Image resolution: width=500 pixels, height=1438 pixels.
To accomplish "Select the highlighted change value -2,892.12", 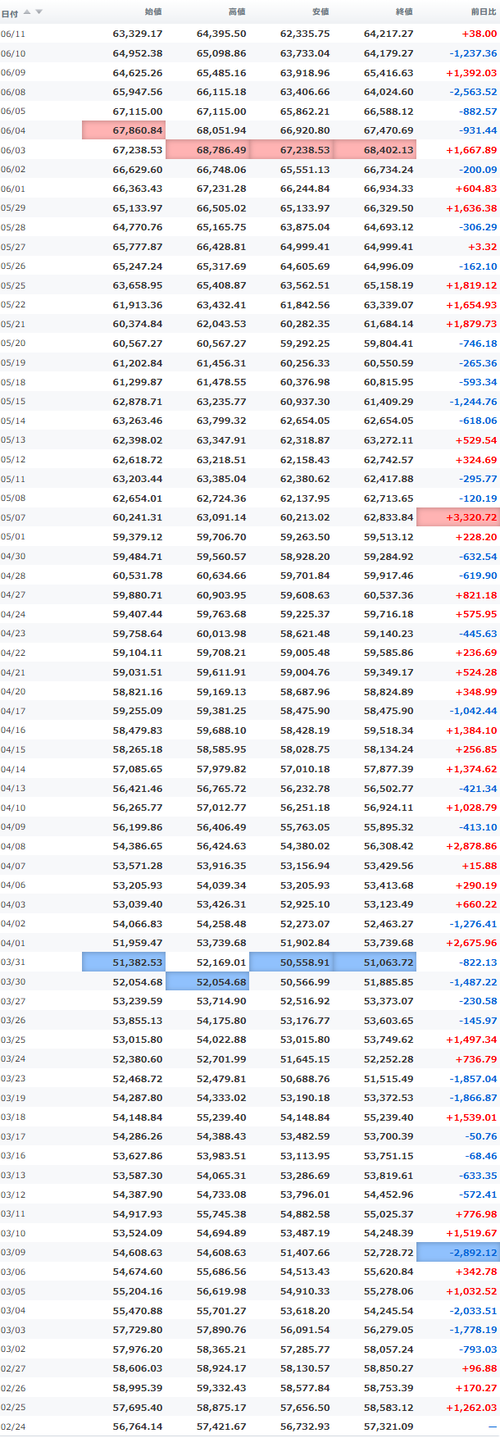I will click(x=458, y=1251).
